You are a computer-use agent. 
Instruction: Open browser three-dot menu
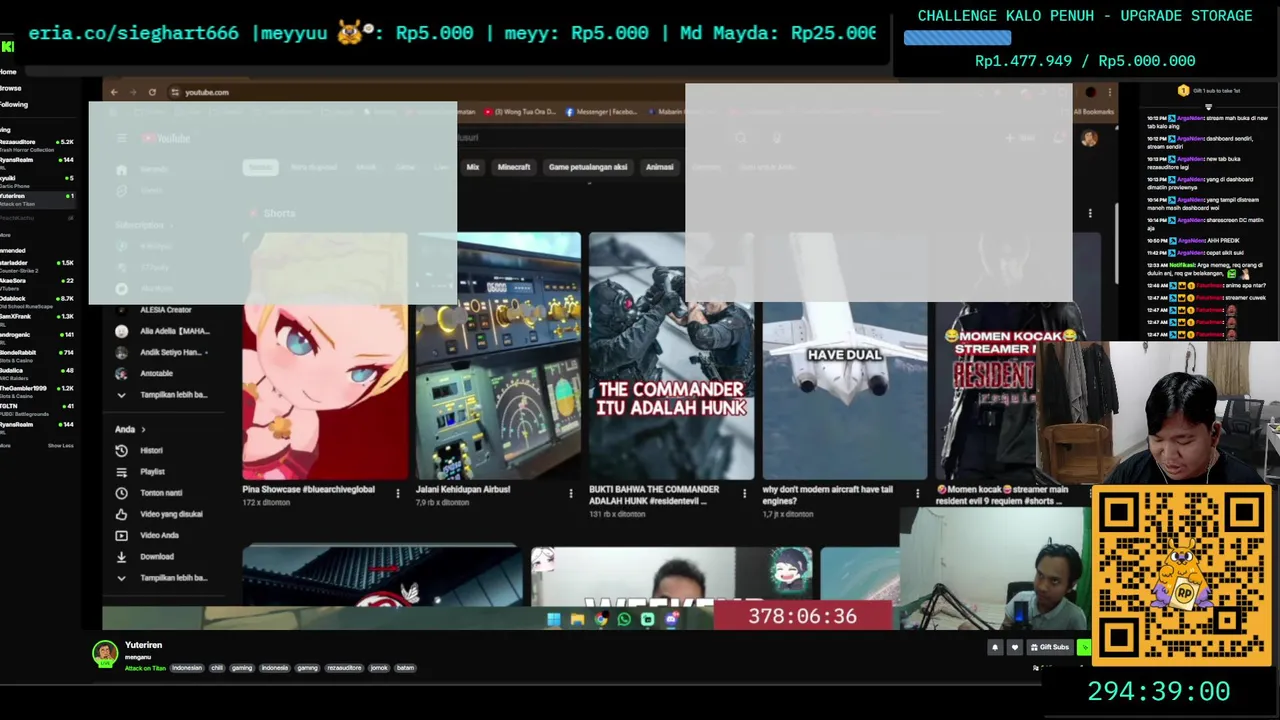[1109, 92]
